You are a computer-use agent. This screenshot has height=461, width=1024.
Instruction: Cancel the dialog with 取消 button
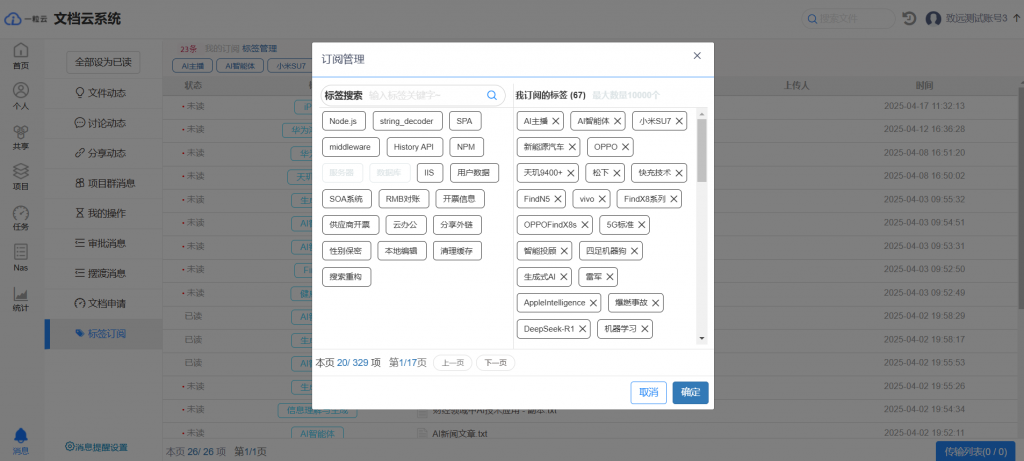tap(648, 393)
